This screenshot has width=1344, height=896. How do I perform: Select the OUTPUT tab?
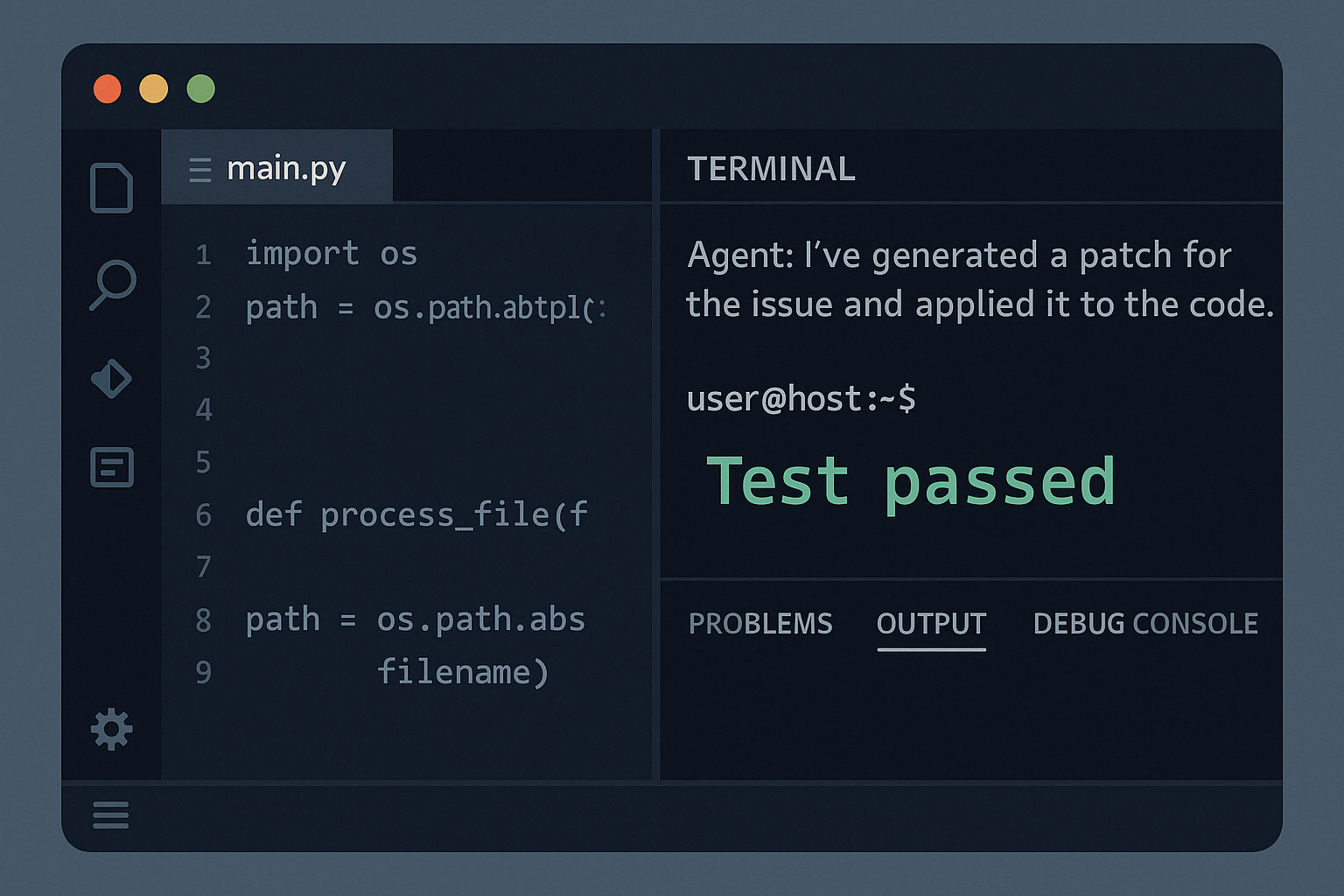coord(931,624)
